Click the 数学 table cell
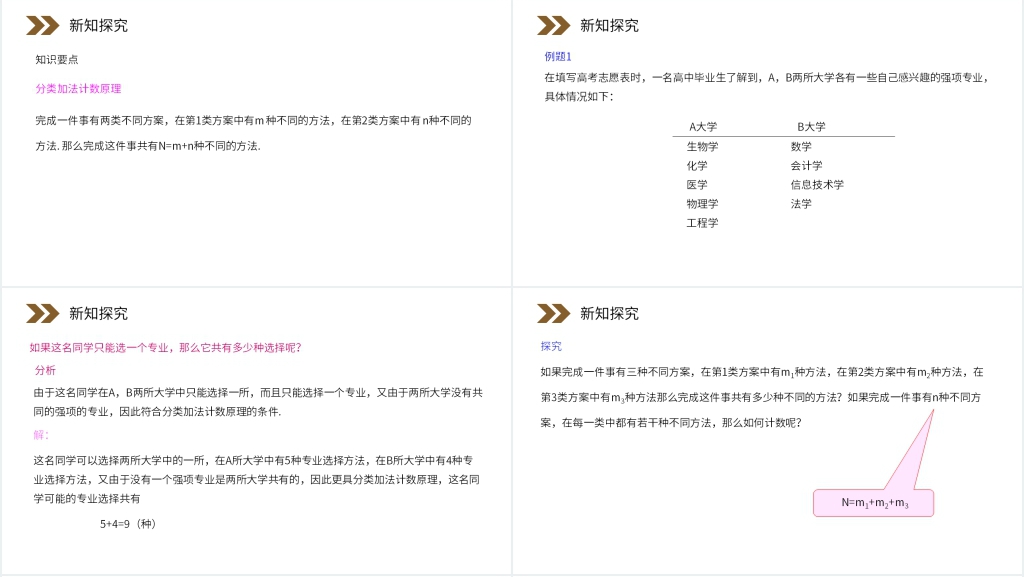Viewport: 1024px width, 577px height. 801,147
